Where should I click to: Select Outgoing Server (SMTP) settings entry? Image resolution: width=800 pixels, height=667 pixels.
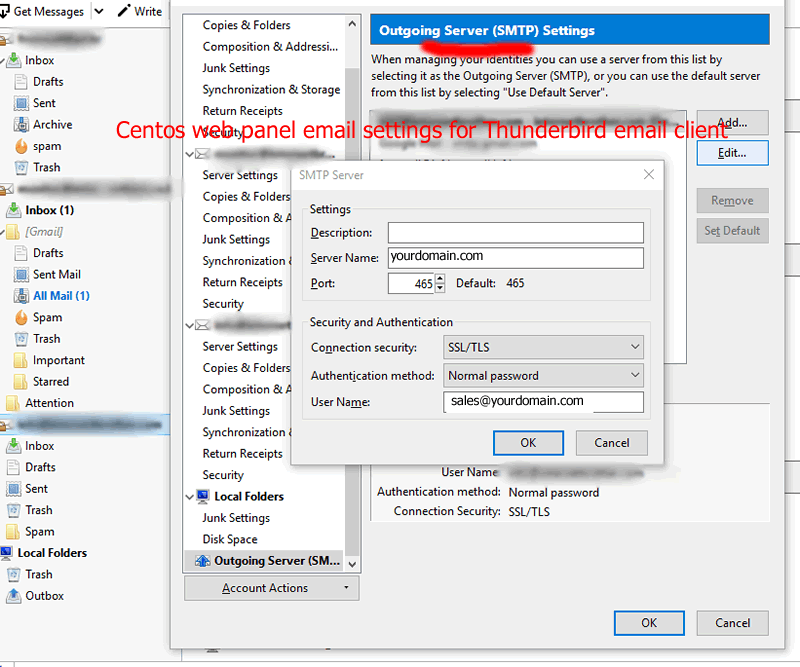(270, 560)
